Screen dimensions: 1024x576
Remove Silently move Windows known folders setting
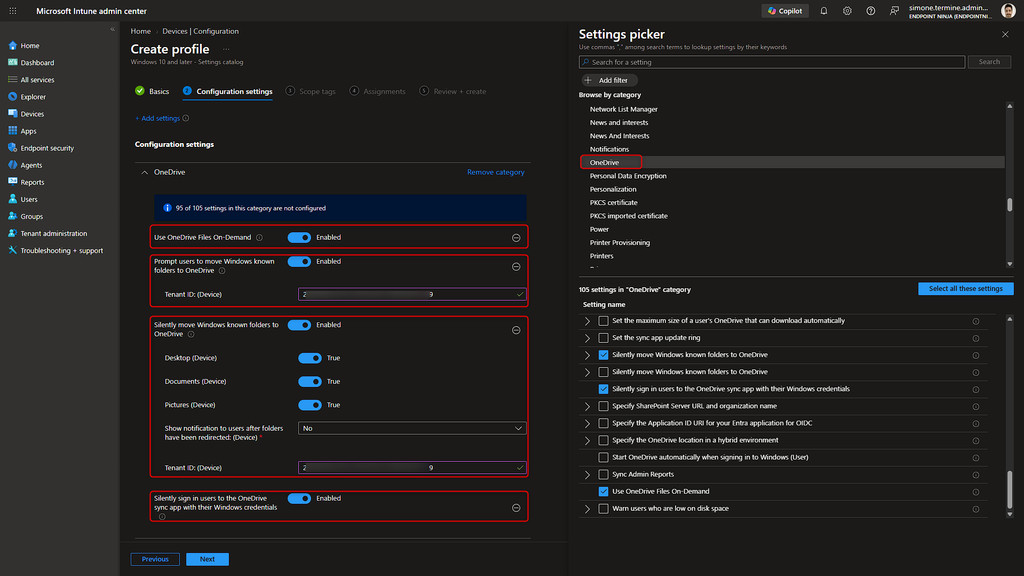click(516, 330)
